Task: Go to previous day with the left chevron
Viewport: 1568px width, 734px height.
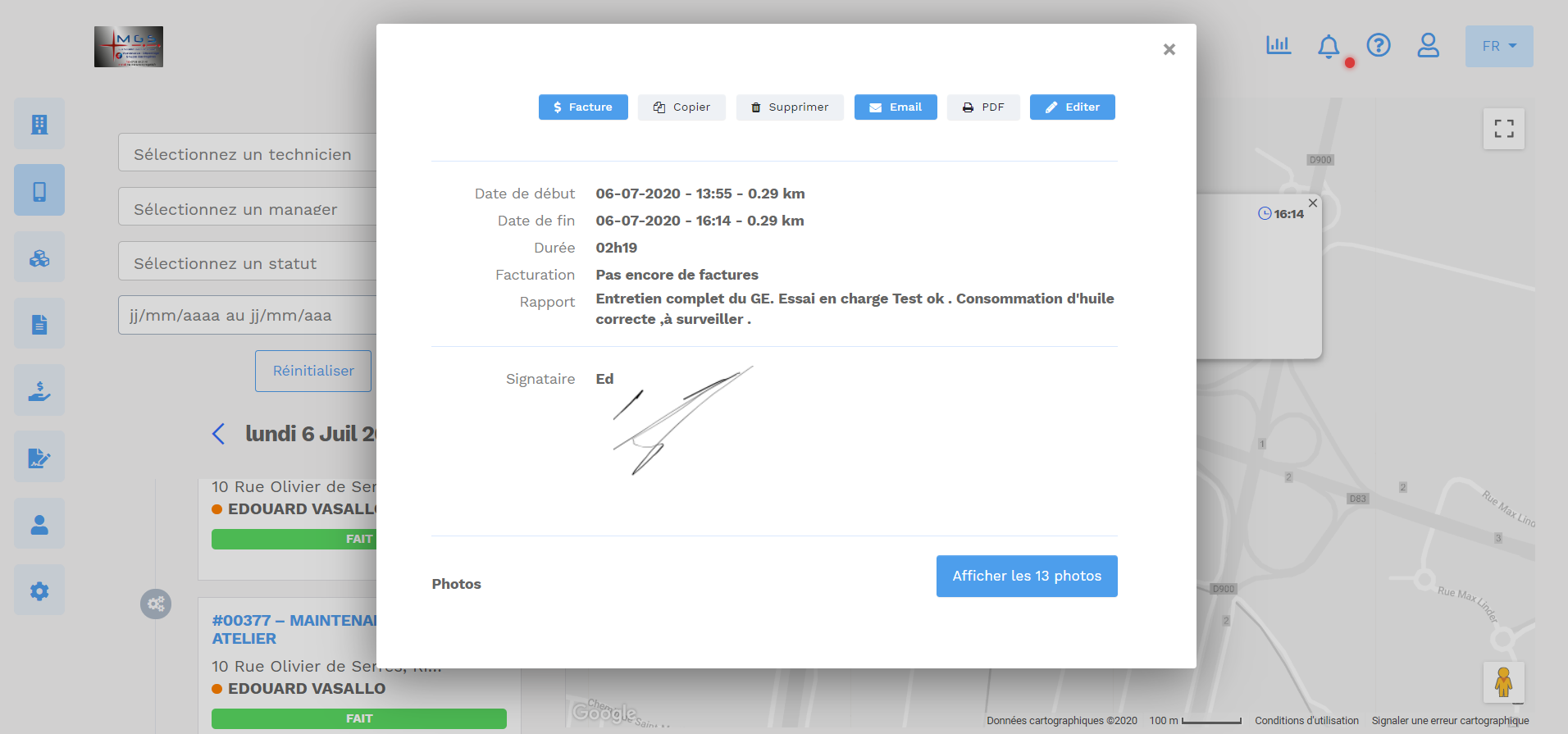Action: point(218,434)
